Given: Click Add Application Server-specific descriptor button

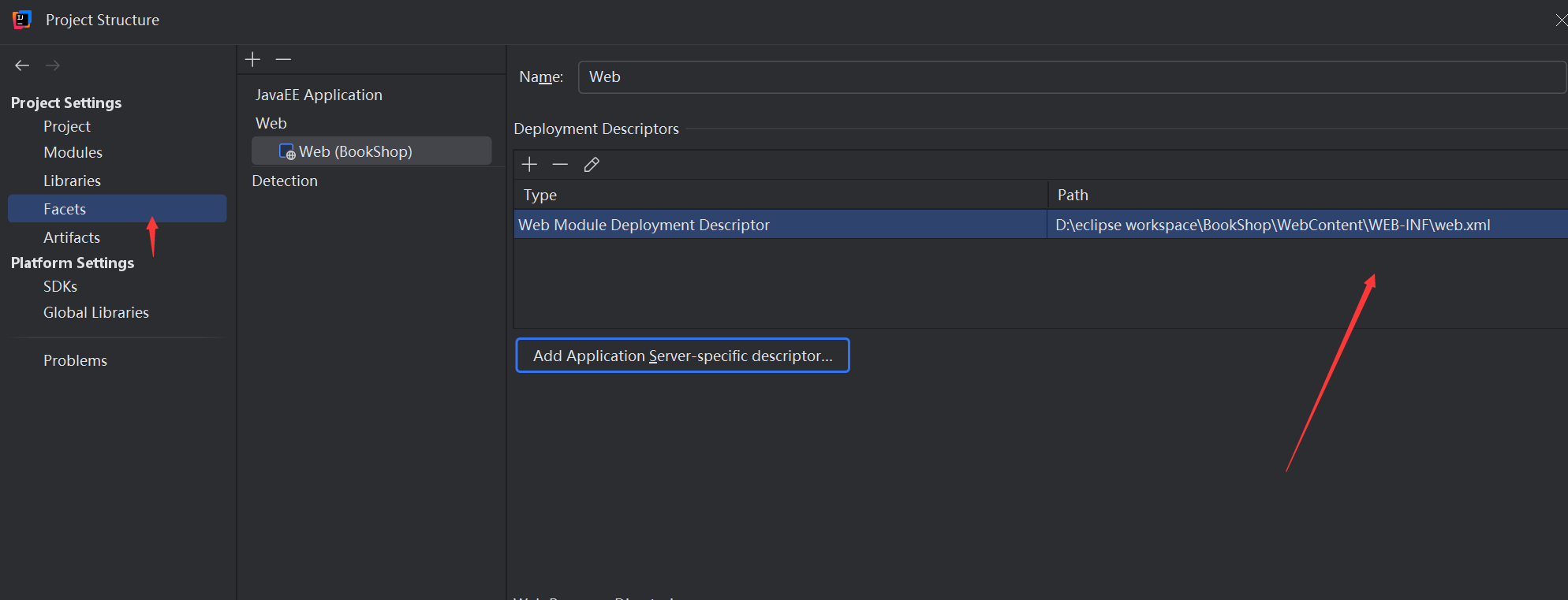Looking at the screenshot, I should [x=682, y=356].
